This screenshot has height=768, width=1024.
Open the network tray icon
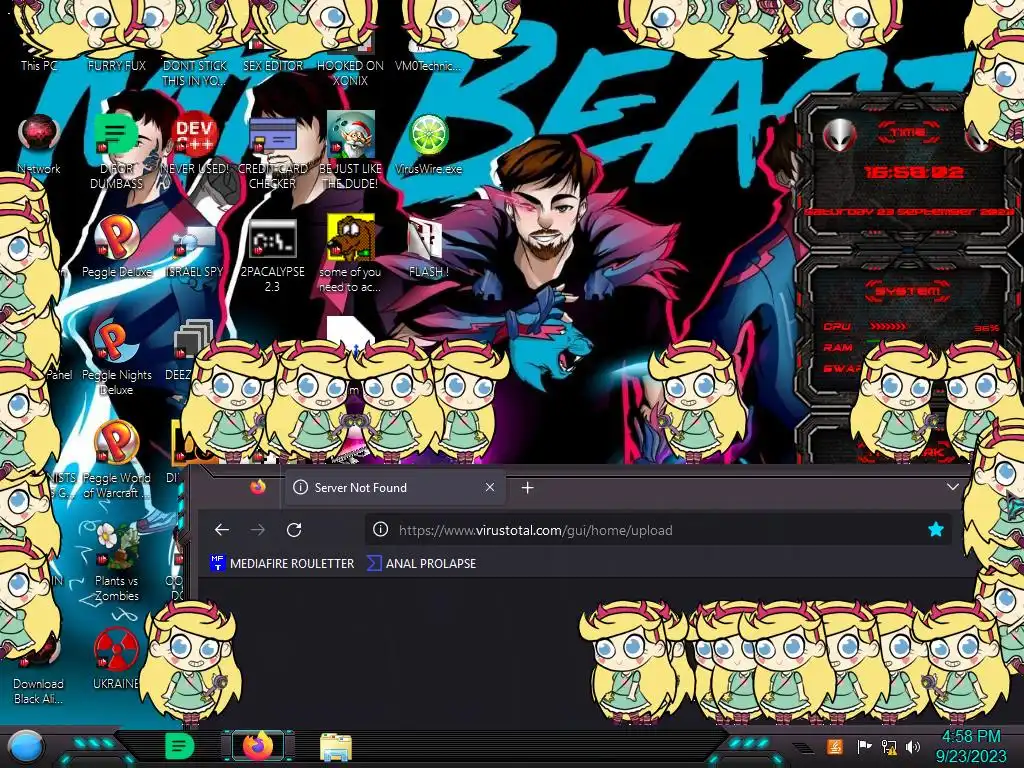889,747
